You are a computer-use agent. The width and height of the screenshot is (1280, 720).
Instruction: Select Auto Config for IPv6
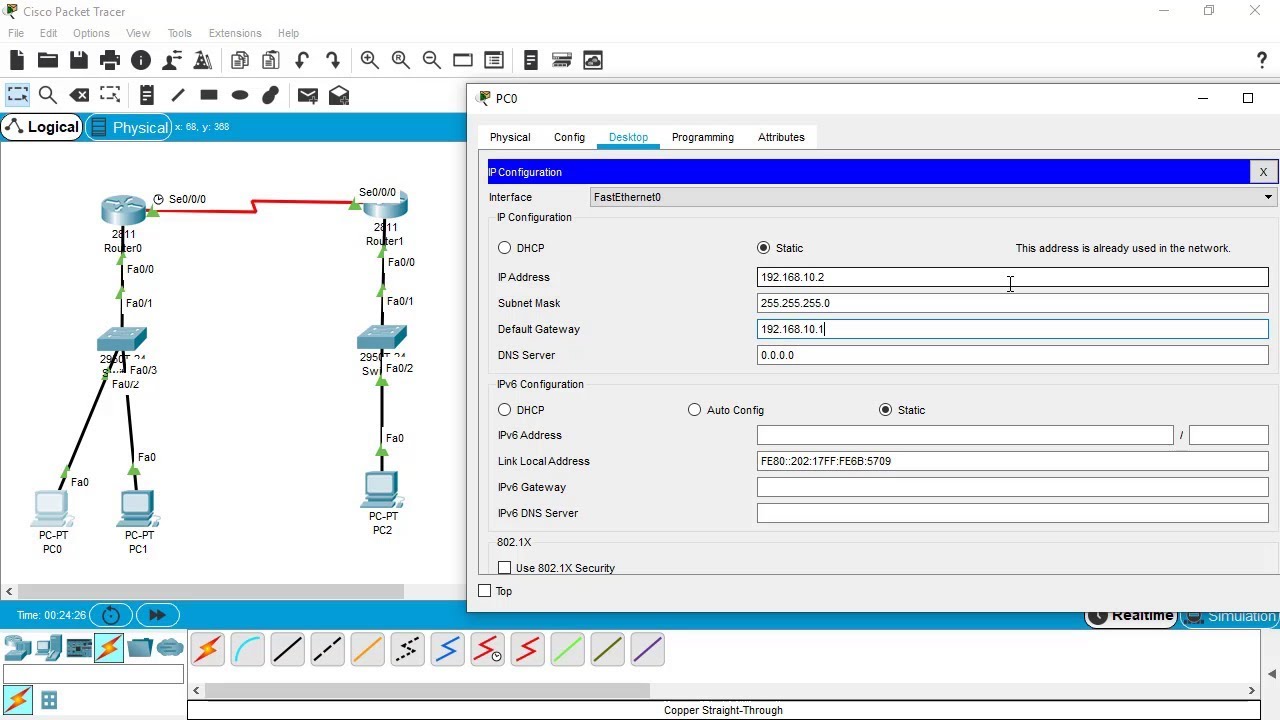694,410
